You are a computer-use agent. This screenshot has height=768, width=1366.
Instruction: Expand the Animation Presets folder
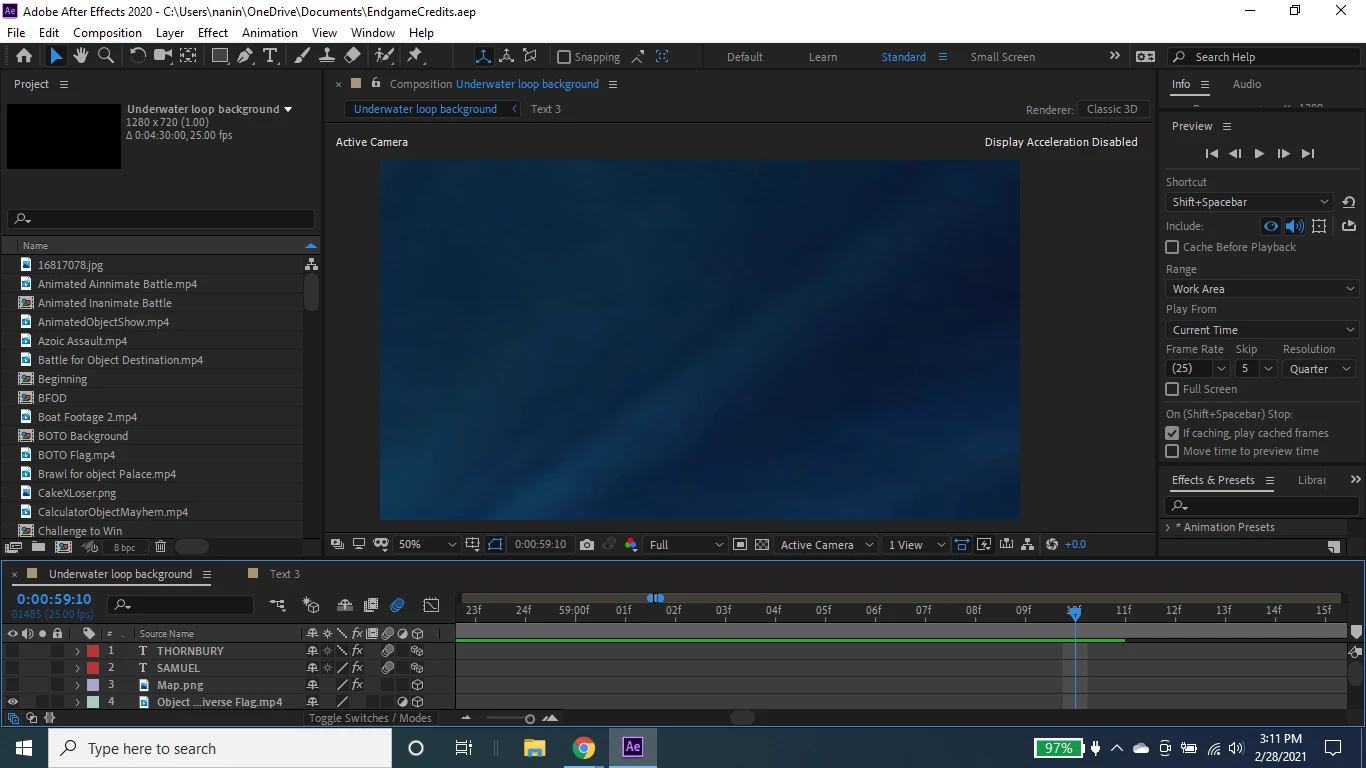click(x=1168, y=527)
